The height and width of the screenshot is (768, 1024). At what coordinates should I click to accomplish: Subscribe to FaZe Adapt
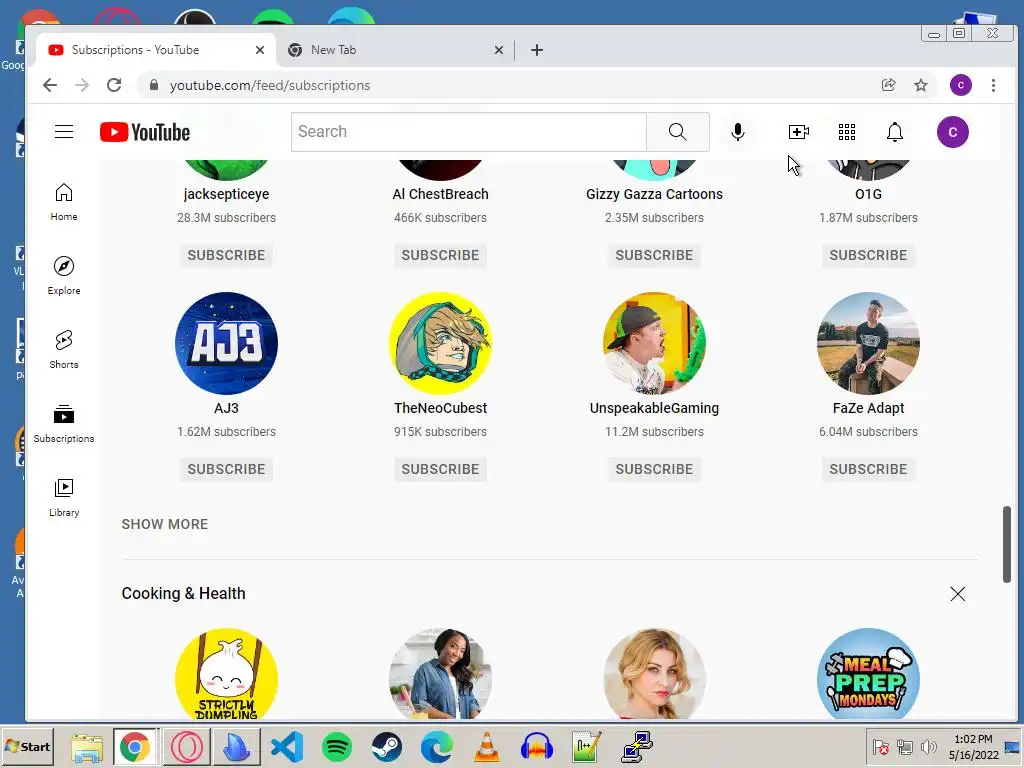tap(868, 469)
